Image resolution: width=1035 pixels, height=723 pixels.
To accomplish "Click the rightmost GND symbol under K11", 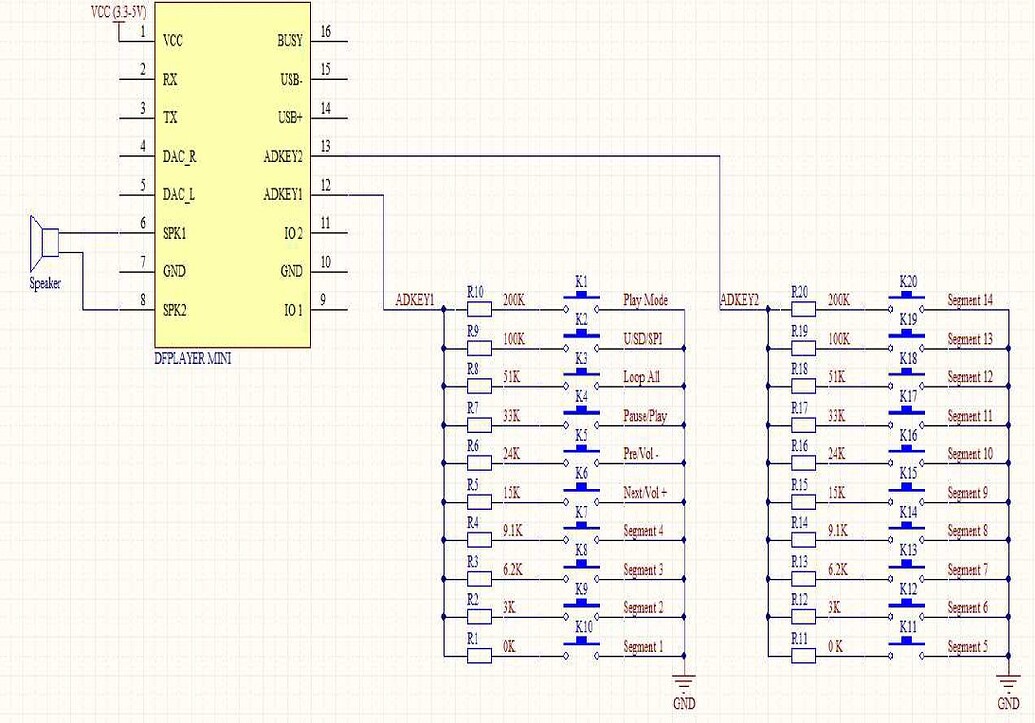I will click(1008, 685).
